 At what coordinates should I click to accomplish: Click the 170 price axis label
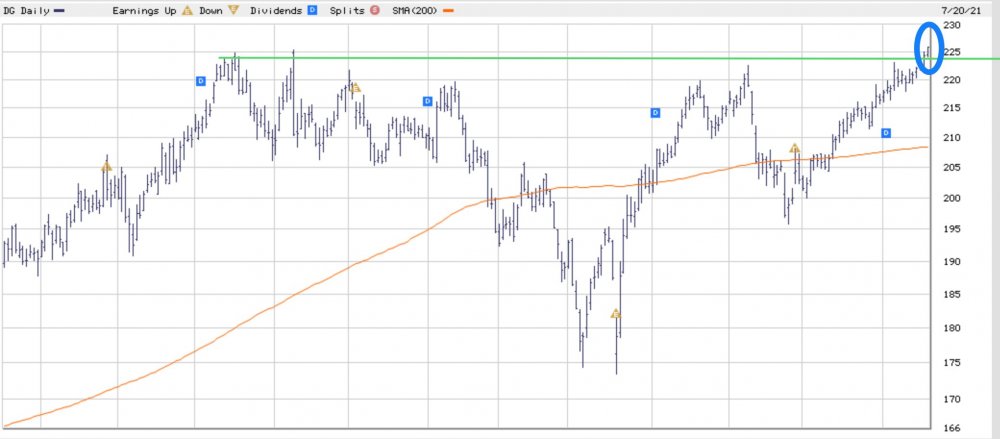(951, 399)
